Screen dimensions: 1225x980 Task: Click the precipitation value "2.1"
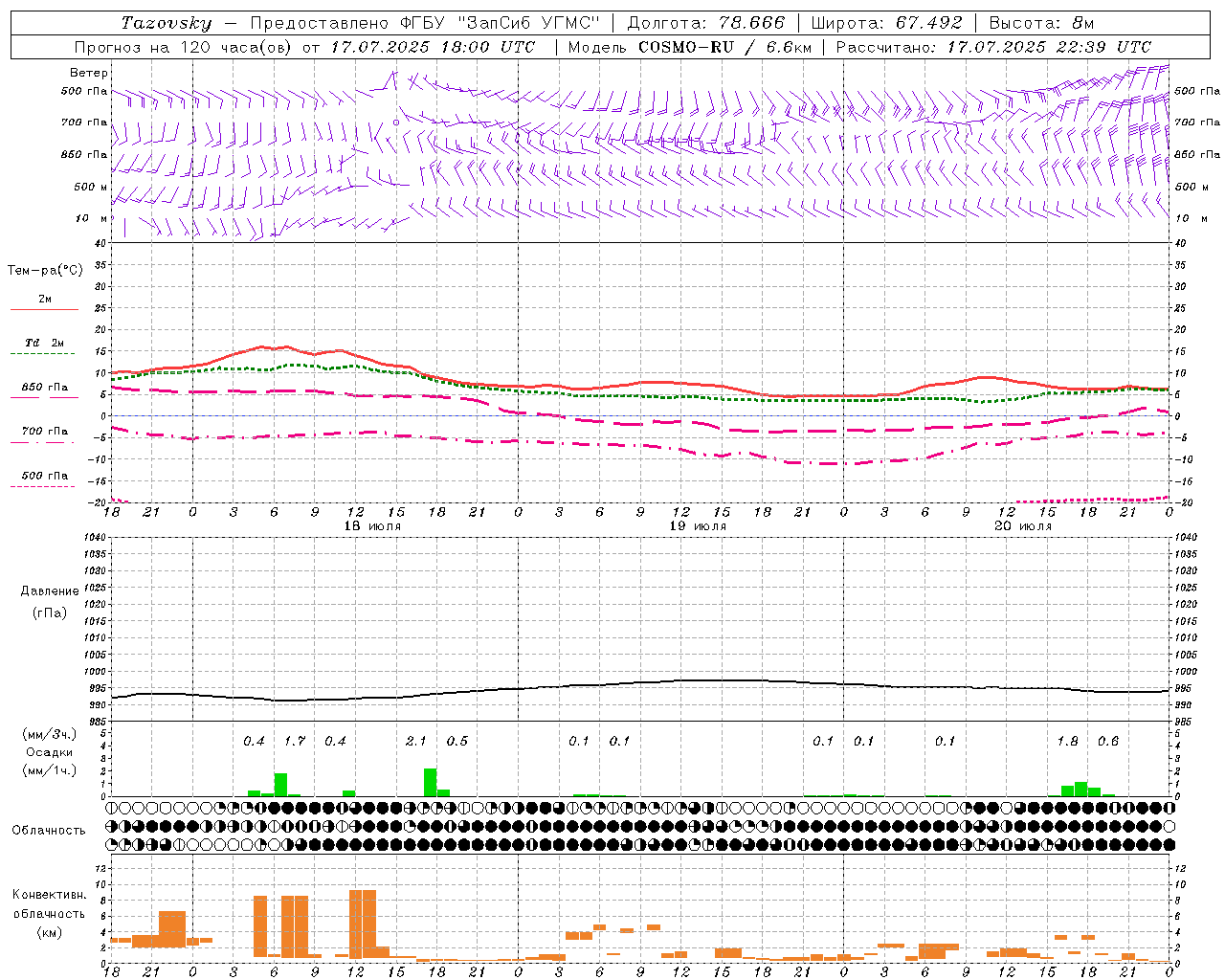click(416, 742)
